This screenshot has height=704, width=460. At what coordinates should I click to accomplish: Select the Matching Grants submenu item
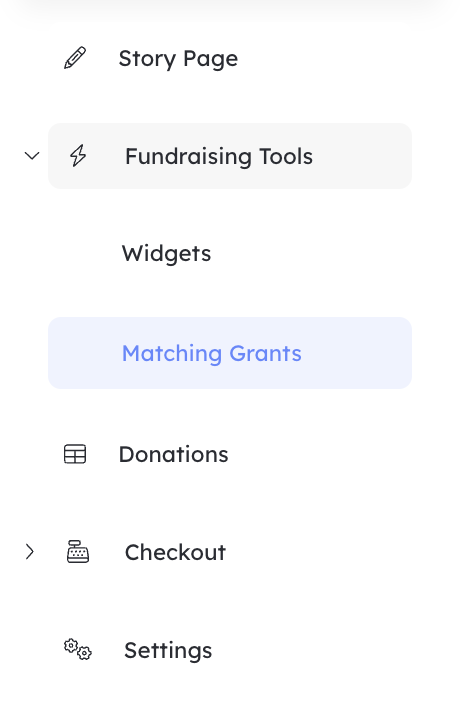coord(230,353)
